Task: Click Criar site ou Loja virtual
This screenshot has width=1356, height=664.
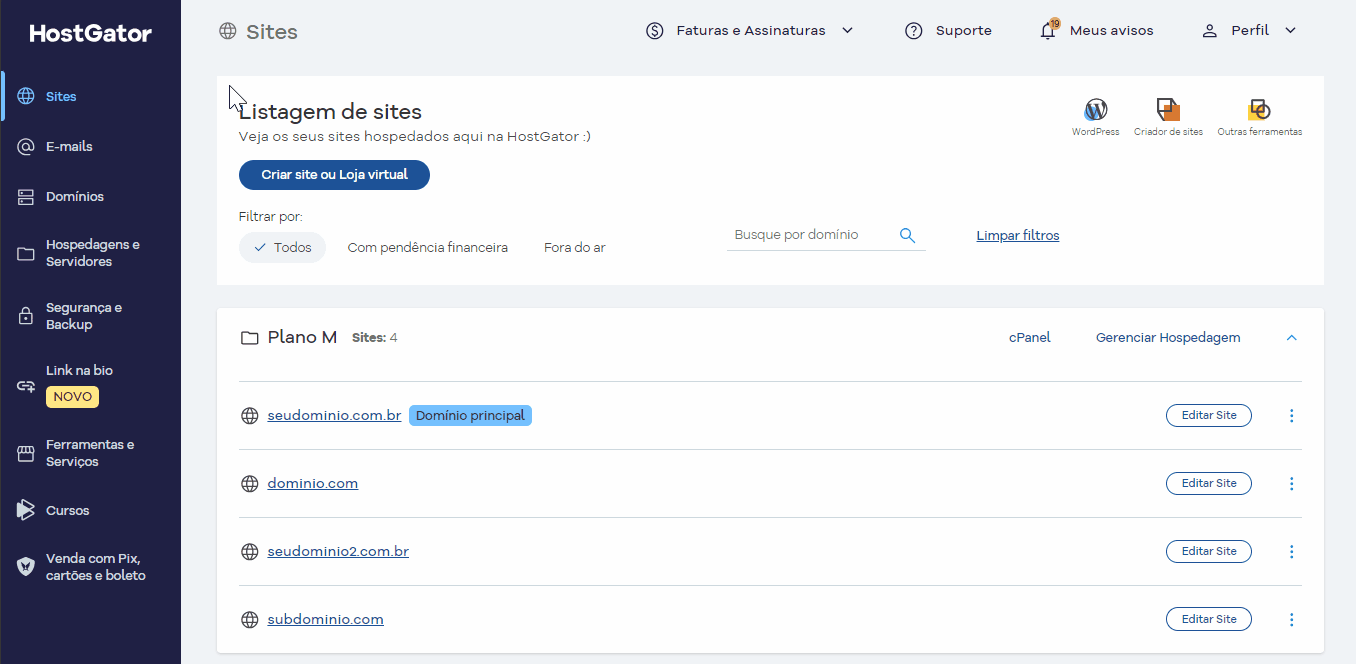Action: [334, 175]
